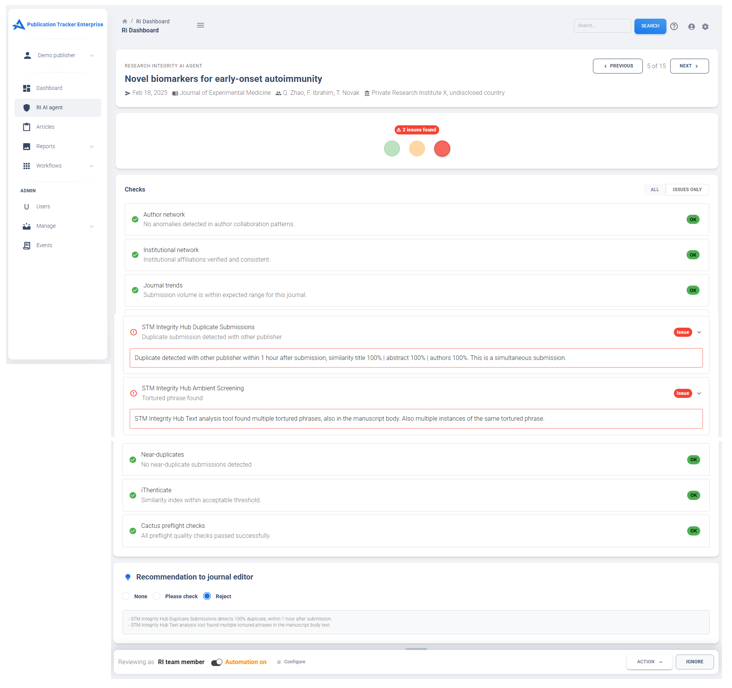Select the Please check recommendation radio

(x=157, y=596)
